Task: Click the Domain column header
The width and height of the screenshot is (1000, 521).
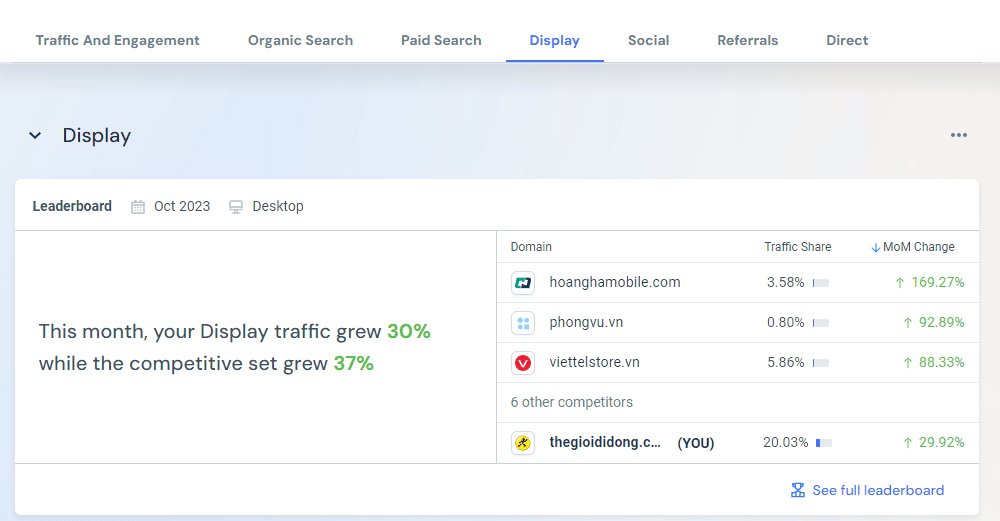Action: pyautogui.click(x=531, y=247)
